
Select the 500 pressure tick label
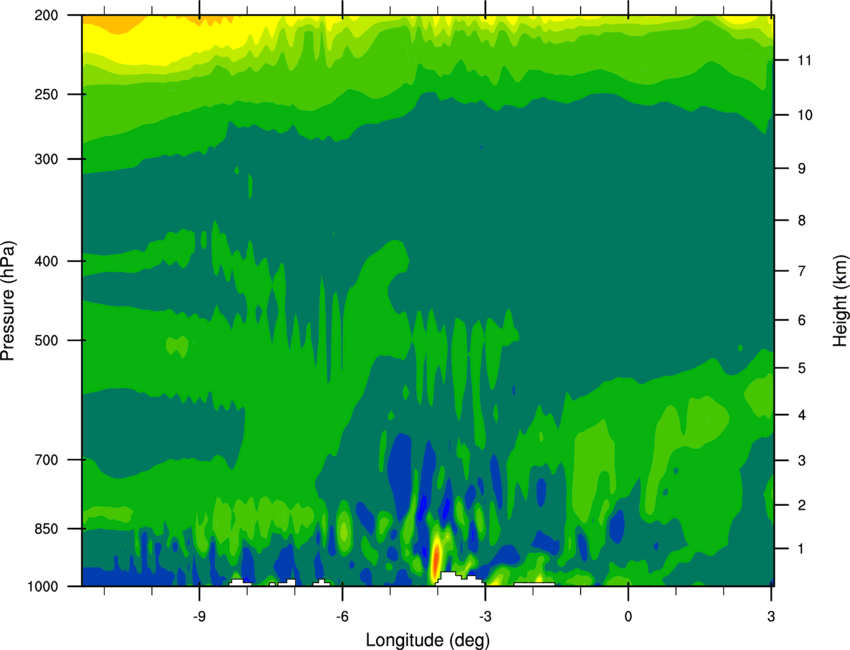(x=46, y=340)
